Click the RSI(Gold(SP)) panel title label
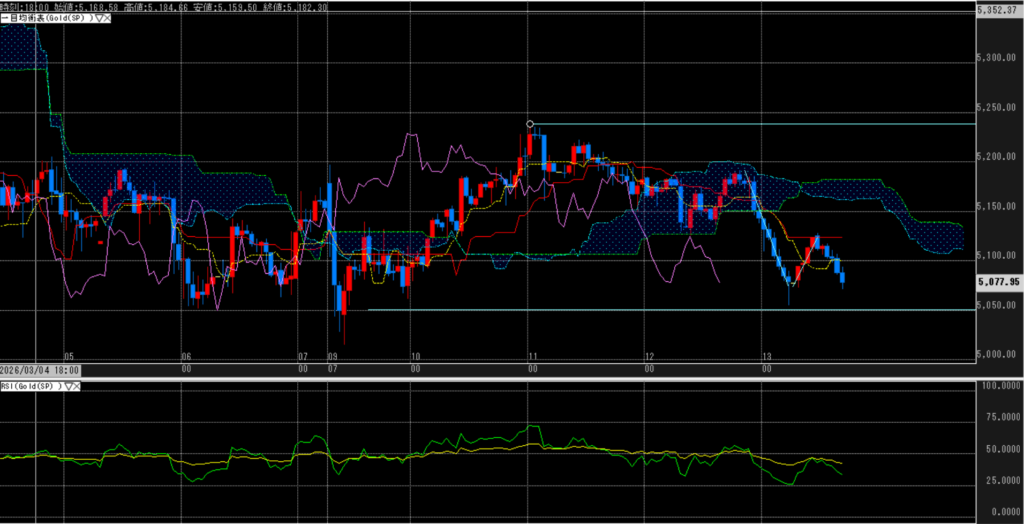 (31, 385)
